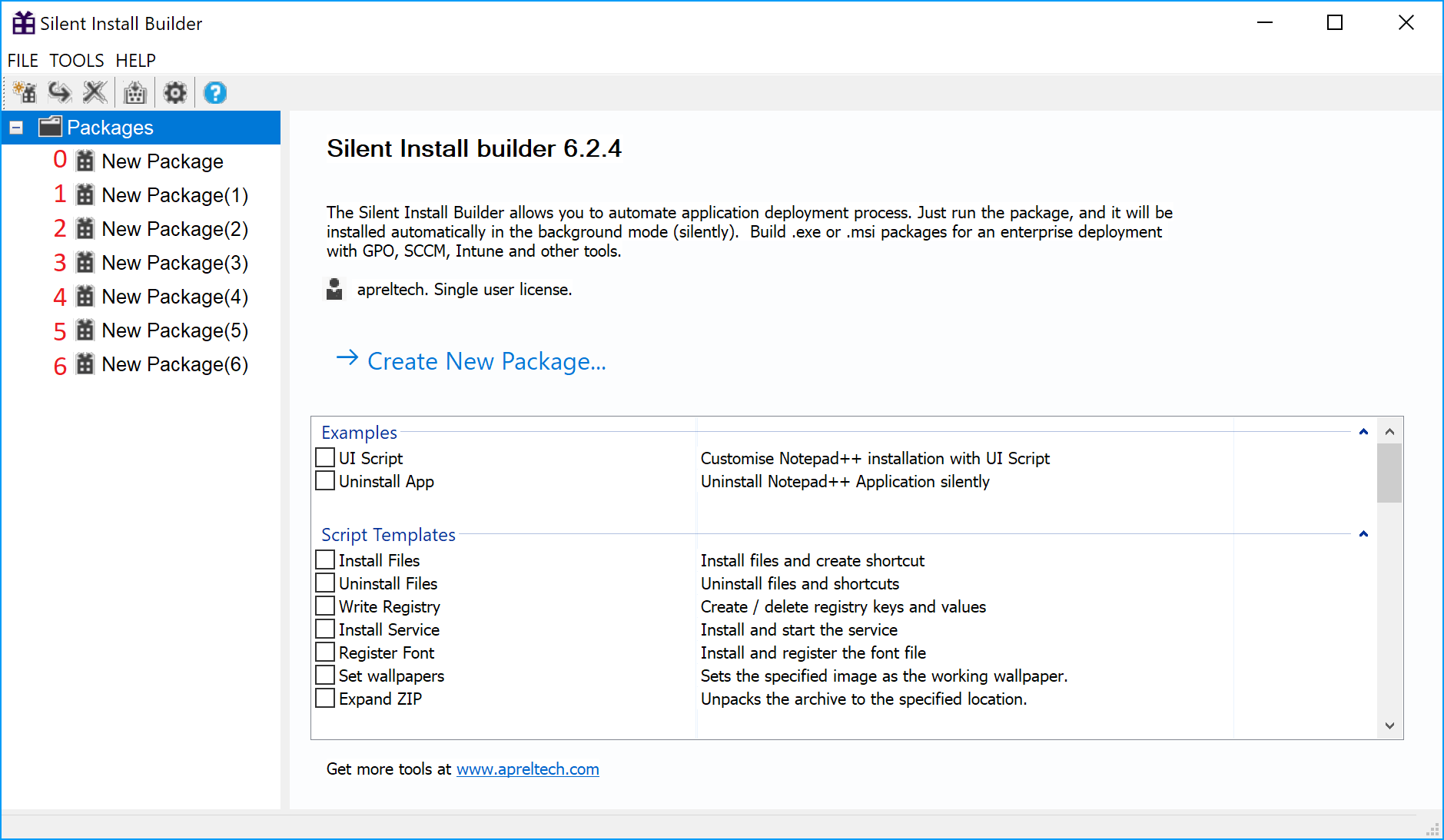The width and height of the screenshot is (1444, 840).
Task: Open help with the blue question icon
Action: [x=215, y=93]
